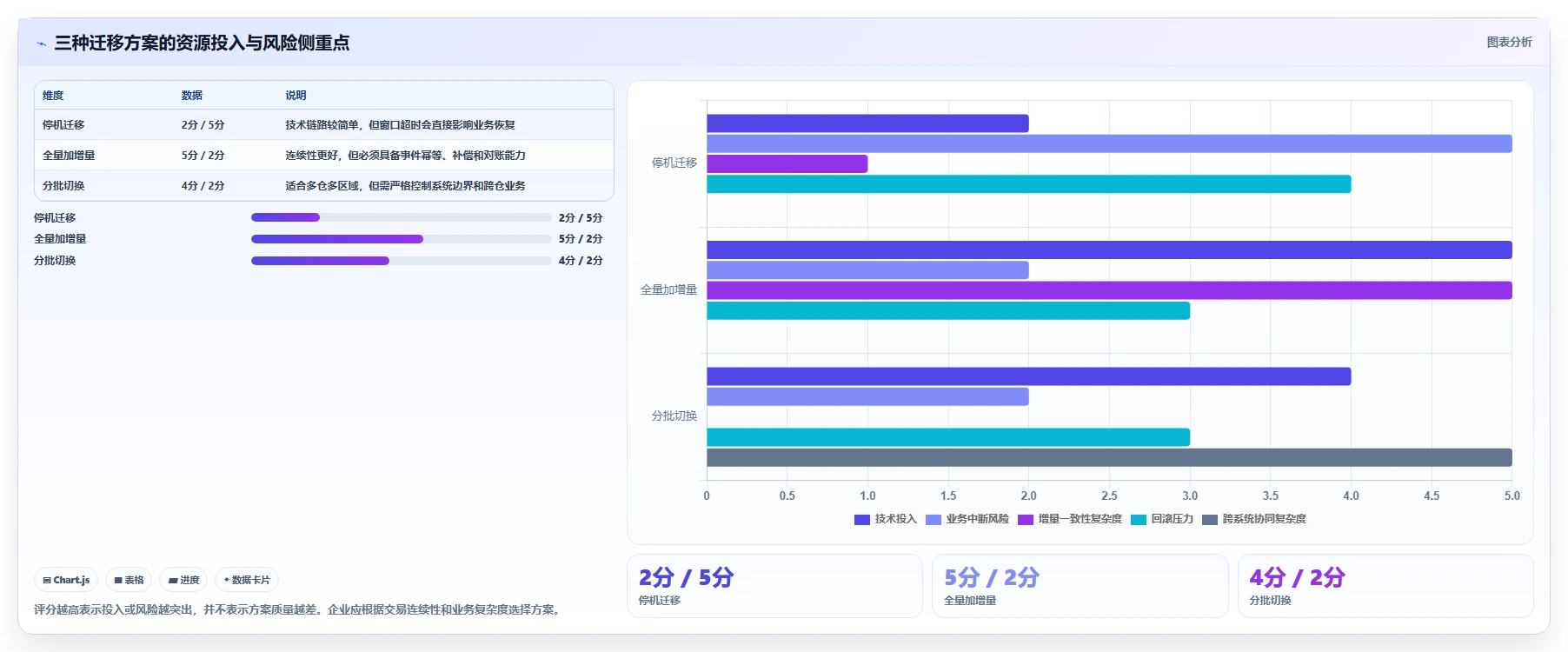Click 停机迁移 teal 回滚压力 bar
Viewport: 1568px width, 652px height.
(1028, 184)
